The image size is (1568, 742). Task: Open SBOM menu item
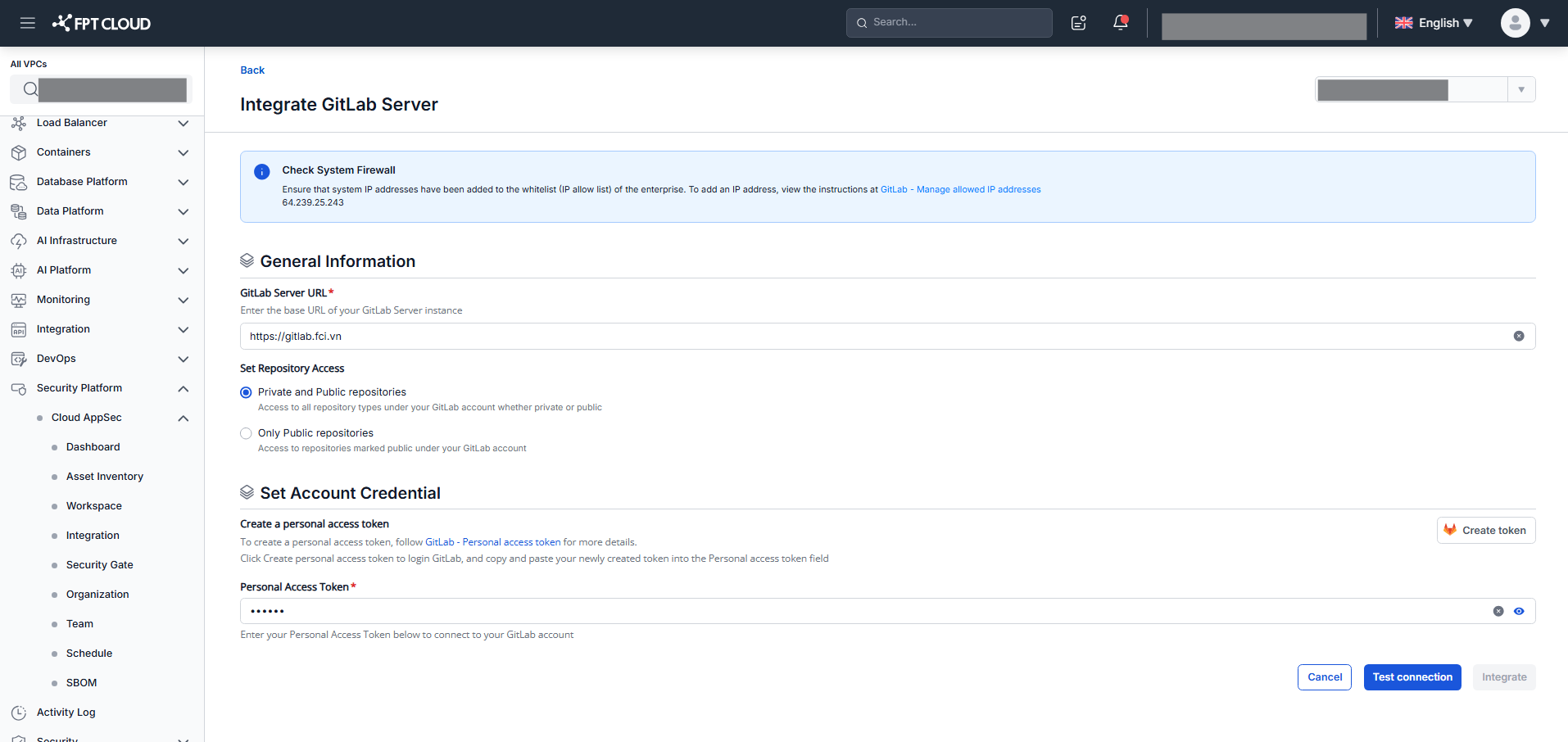[x=81, y=683]
